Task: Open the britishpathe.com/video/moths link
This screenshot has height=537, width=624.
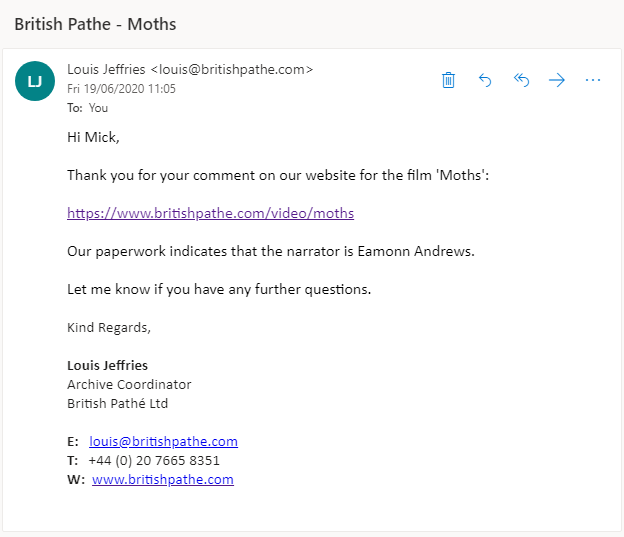Action: (x=211, y=213)
